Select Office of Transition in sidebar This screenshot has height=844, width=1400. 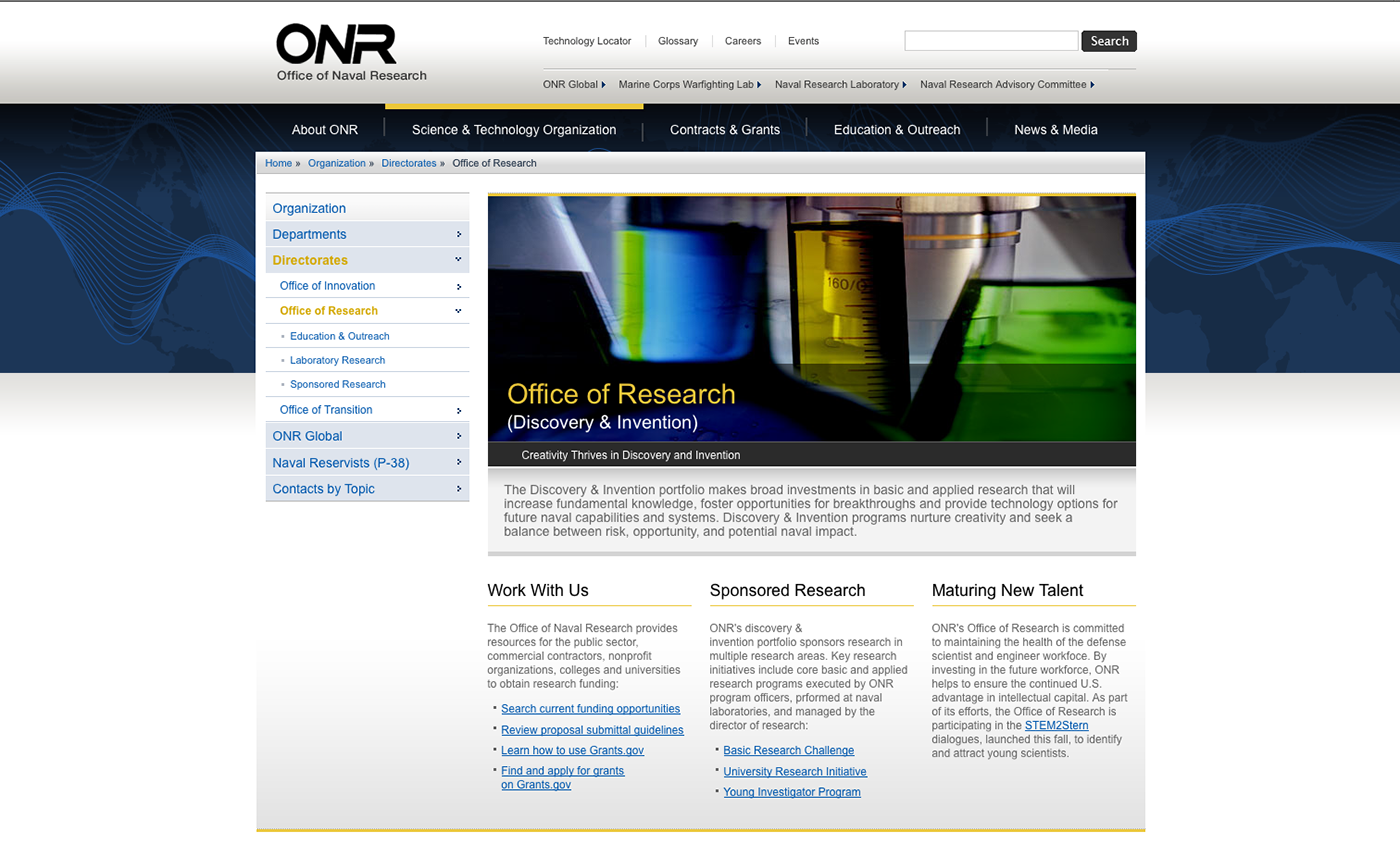(x=326, y=410)
